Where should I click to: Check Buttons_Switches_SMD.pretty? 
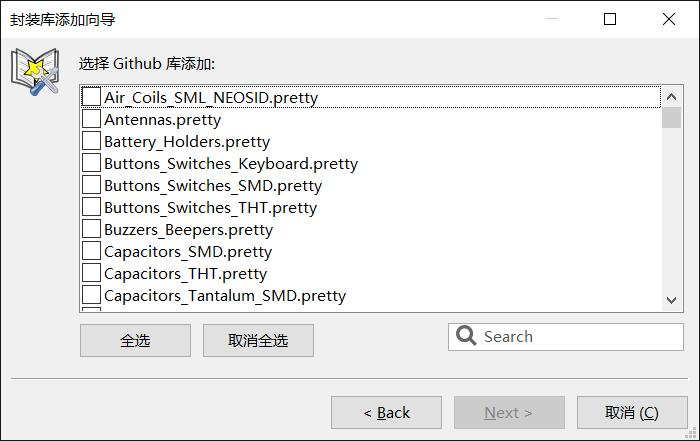click(x=91, y=185)
